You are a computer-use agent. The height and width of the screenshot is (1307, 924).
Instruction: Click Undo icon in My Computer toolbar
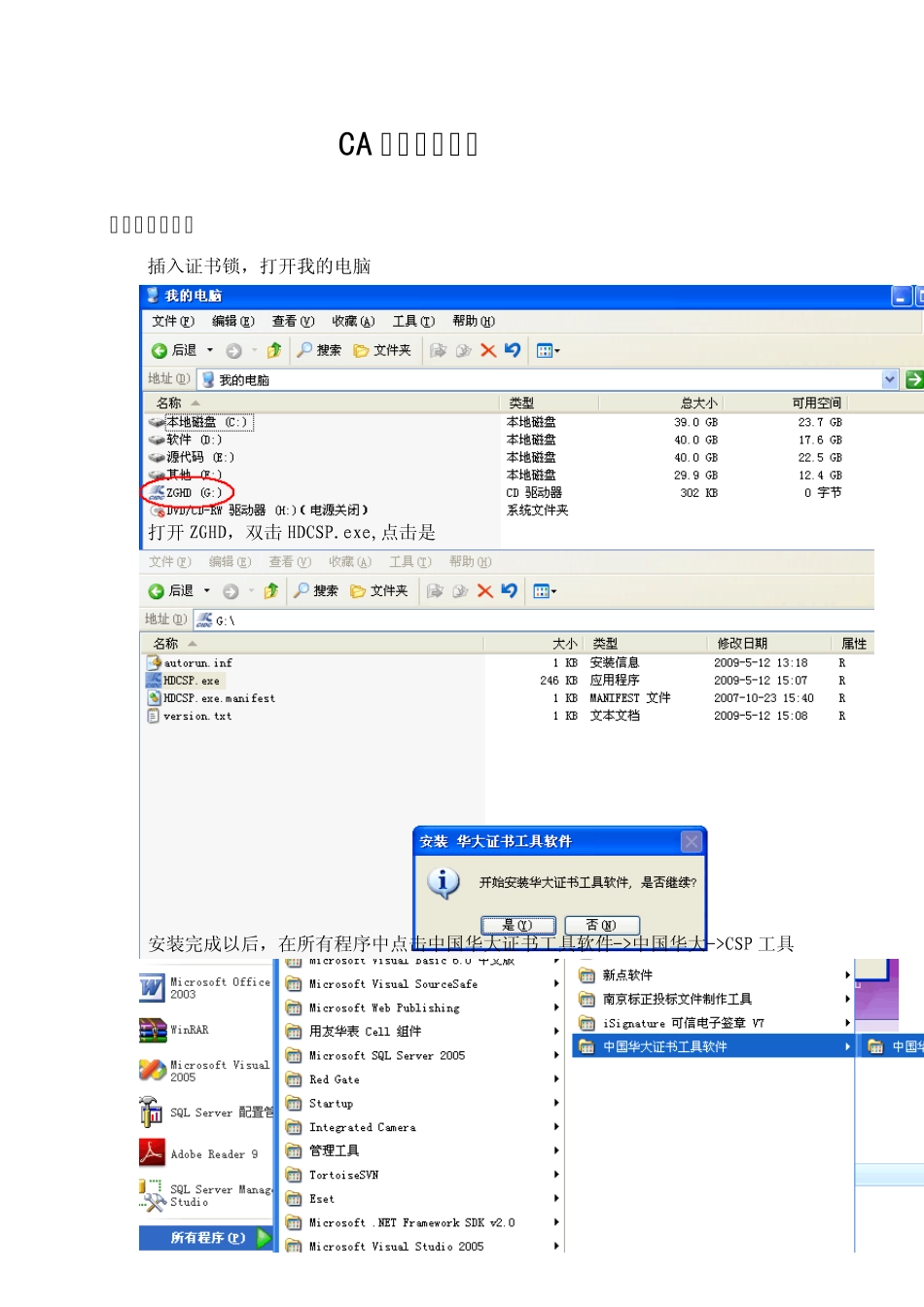point(513,350)
